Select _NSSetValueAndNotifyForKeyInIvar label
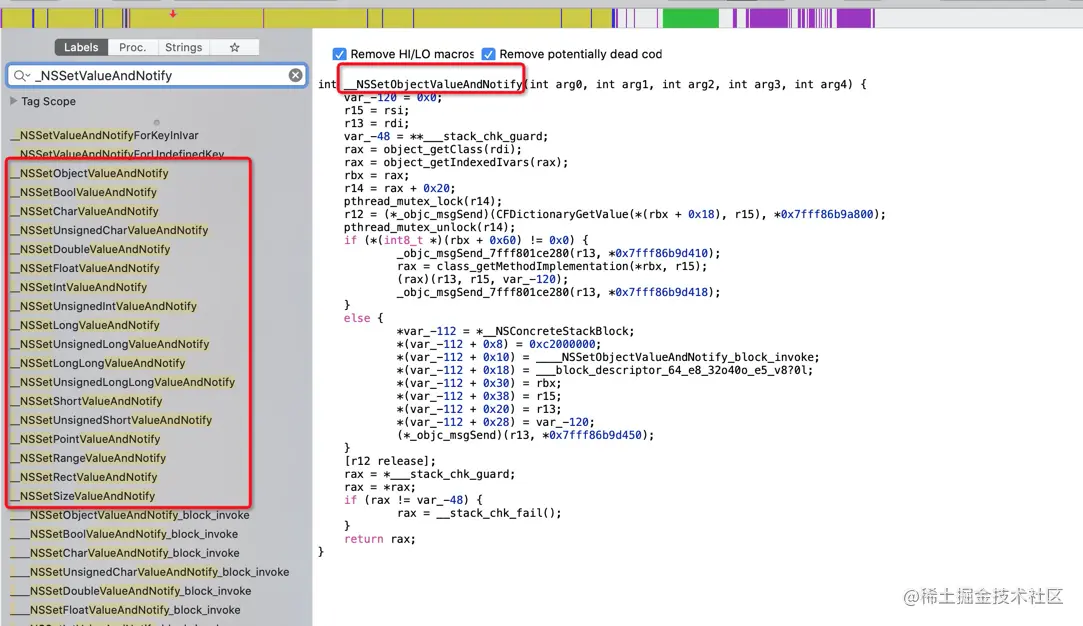This screenshot has height=626, width=1083. (105, 135)
